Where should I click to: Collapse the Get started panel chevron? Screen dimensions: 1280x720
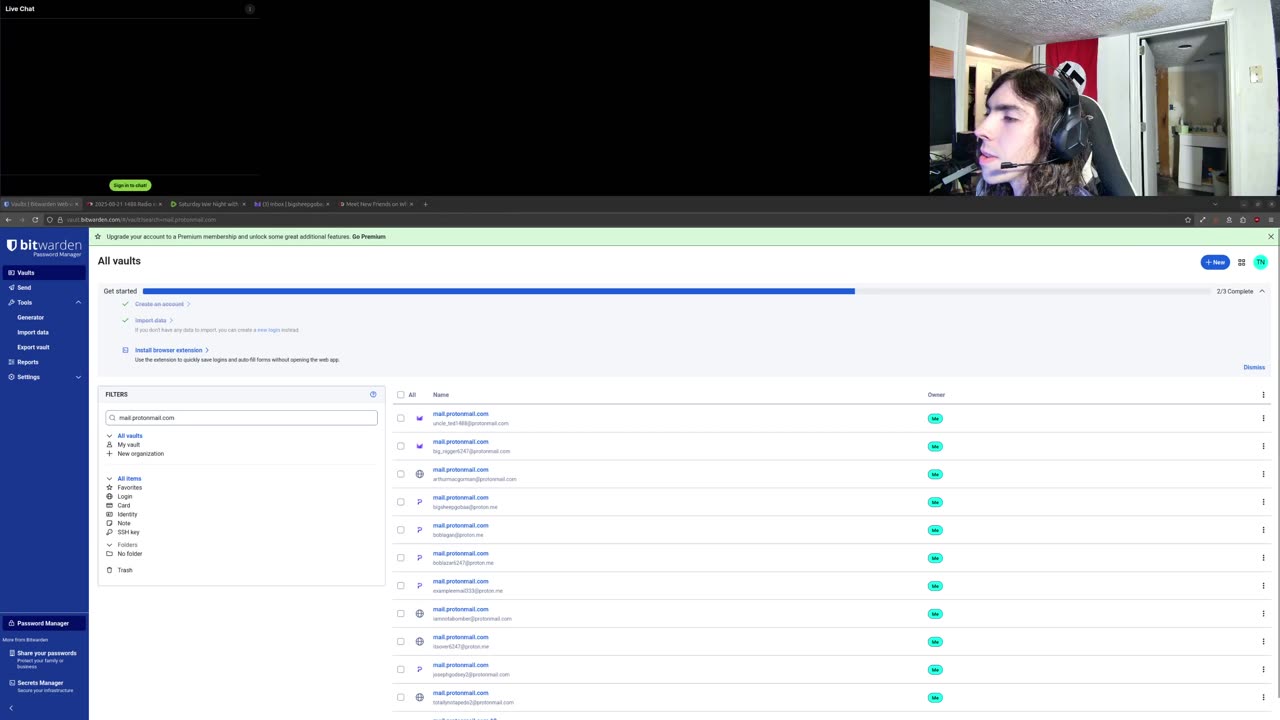tap(1262, 291)
